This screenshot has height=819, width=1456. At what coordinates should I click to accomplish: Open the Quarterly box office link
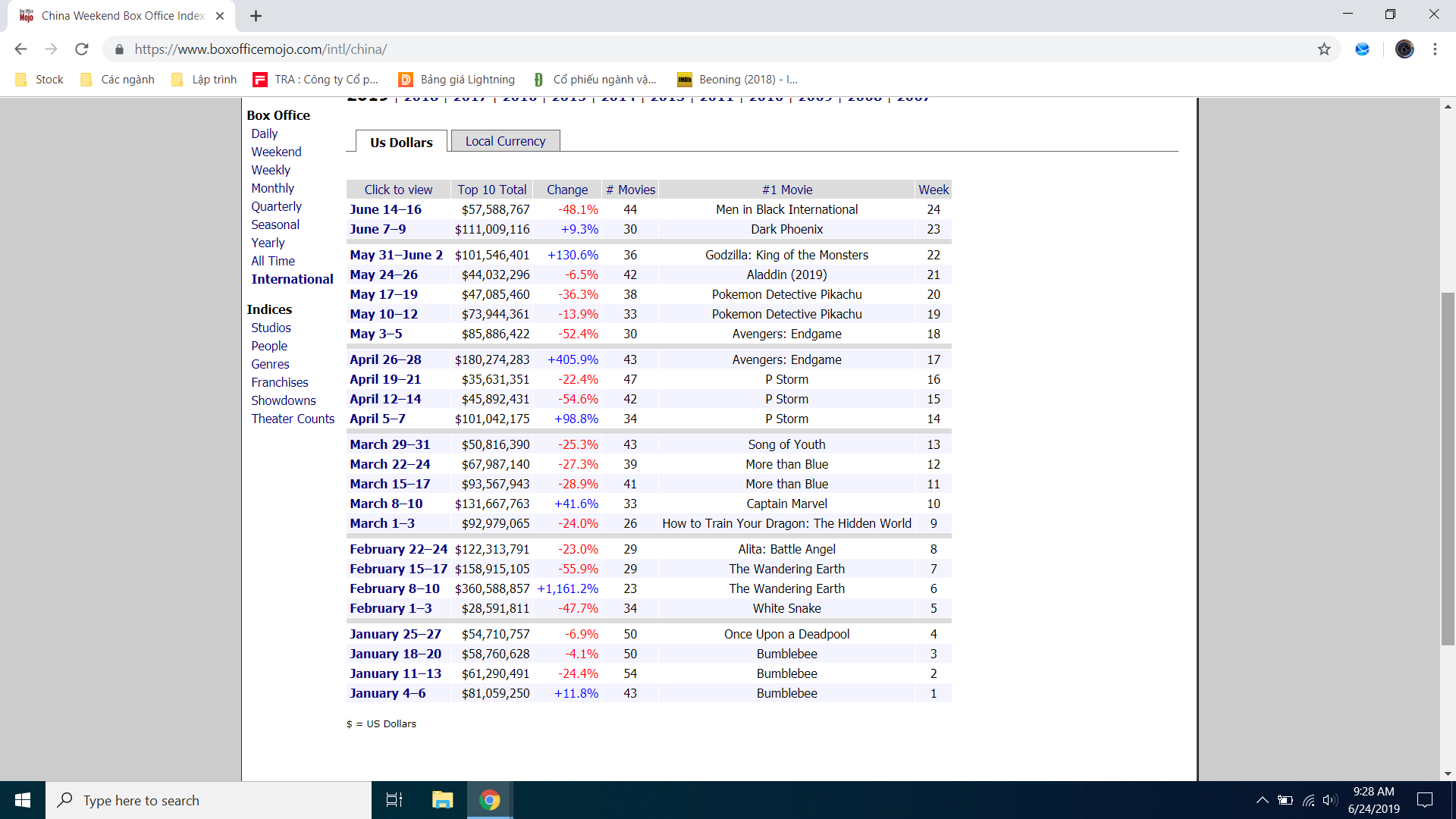[x=276, y=206]
